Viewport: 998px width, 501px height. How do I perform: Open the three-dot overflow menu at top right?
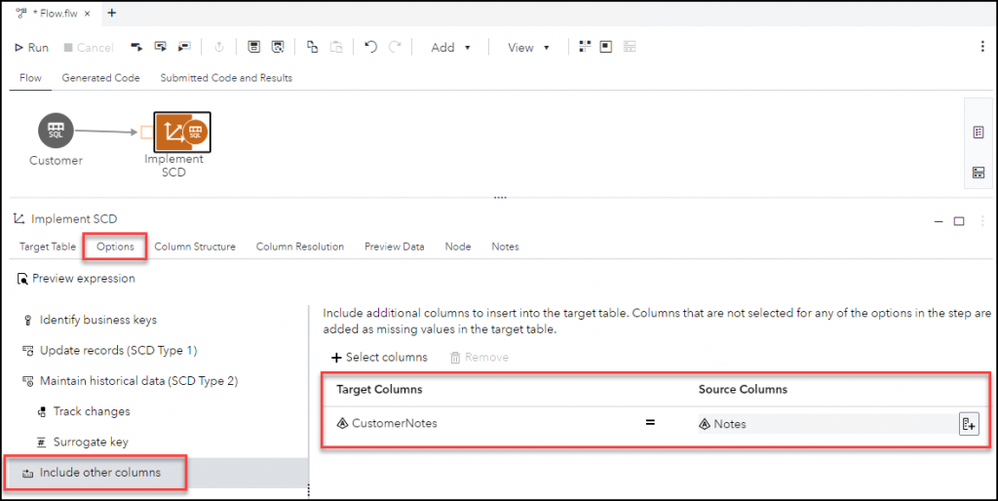tap(982, 47)
